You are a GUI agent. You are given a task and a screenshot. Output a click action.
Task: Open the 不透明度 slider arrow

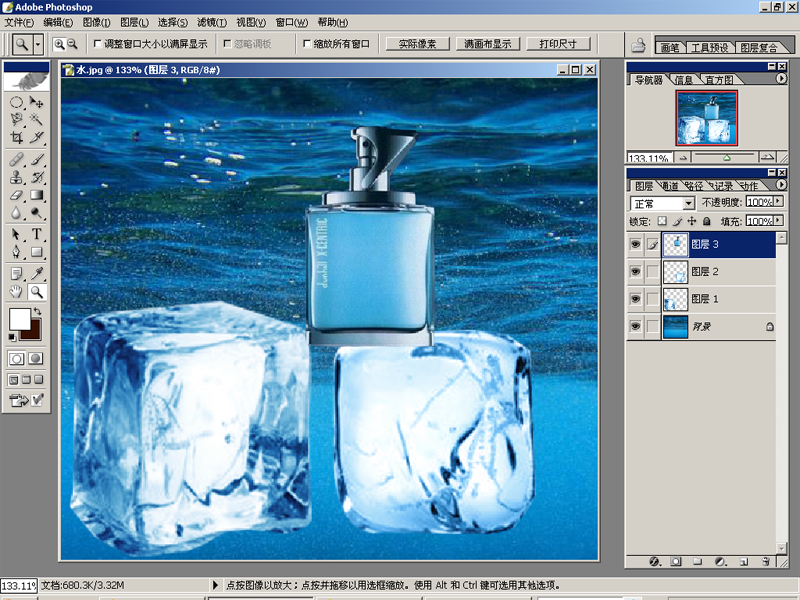(778, 202)
